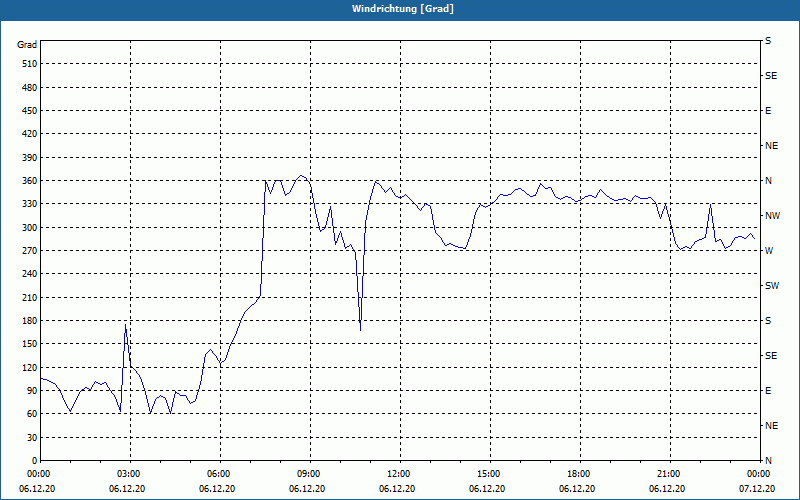This screenshot has width=800, height=500.
Task: Click the 06:00 time label
Action: (x=219, y=474)
